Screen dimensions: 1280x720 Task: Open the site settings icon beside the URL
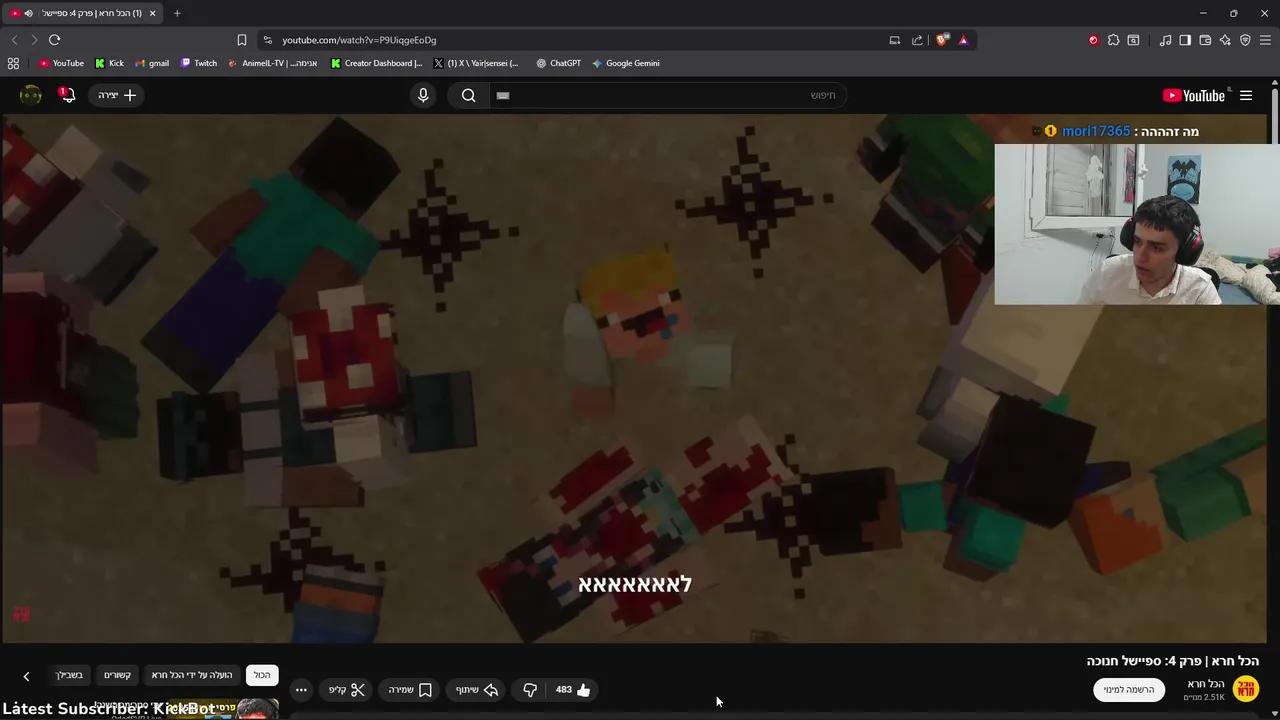(267, 40)
